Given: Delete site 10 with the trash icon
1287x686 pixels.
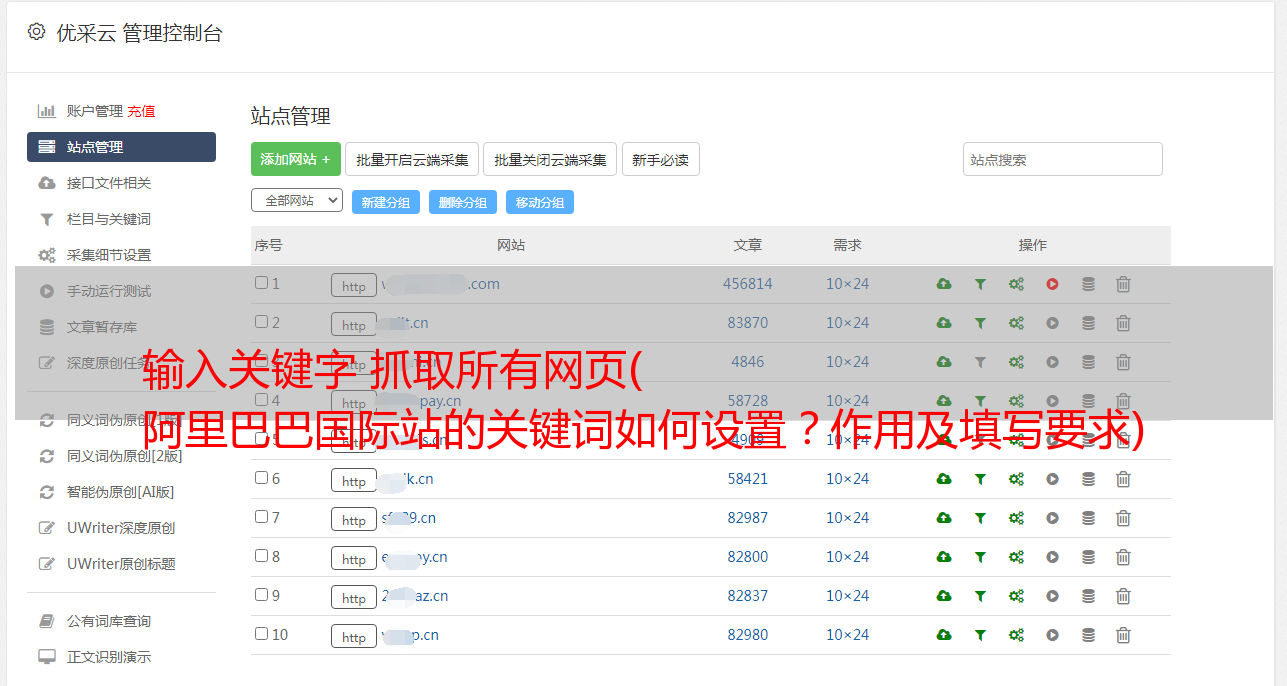Looking at the screenshot, I should point(1123,635).
